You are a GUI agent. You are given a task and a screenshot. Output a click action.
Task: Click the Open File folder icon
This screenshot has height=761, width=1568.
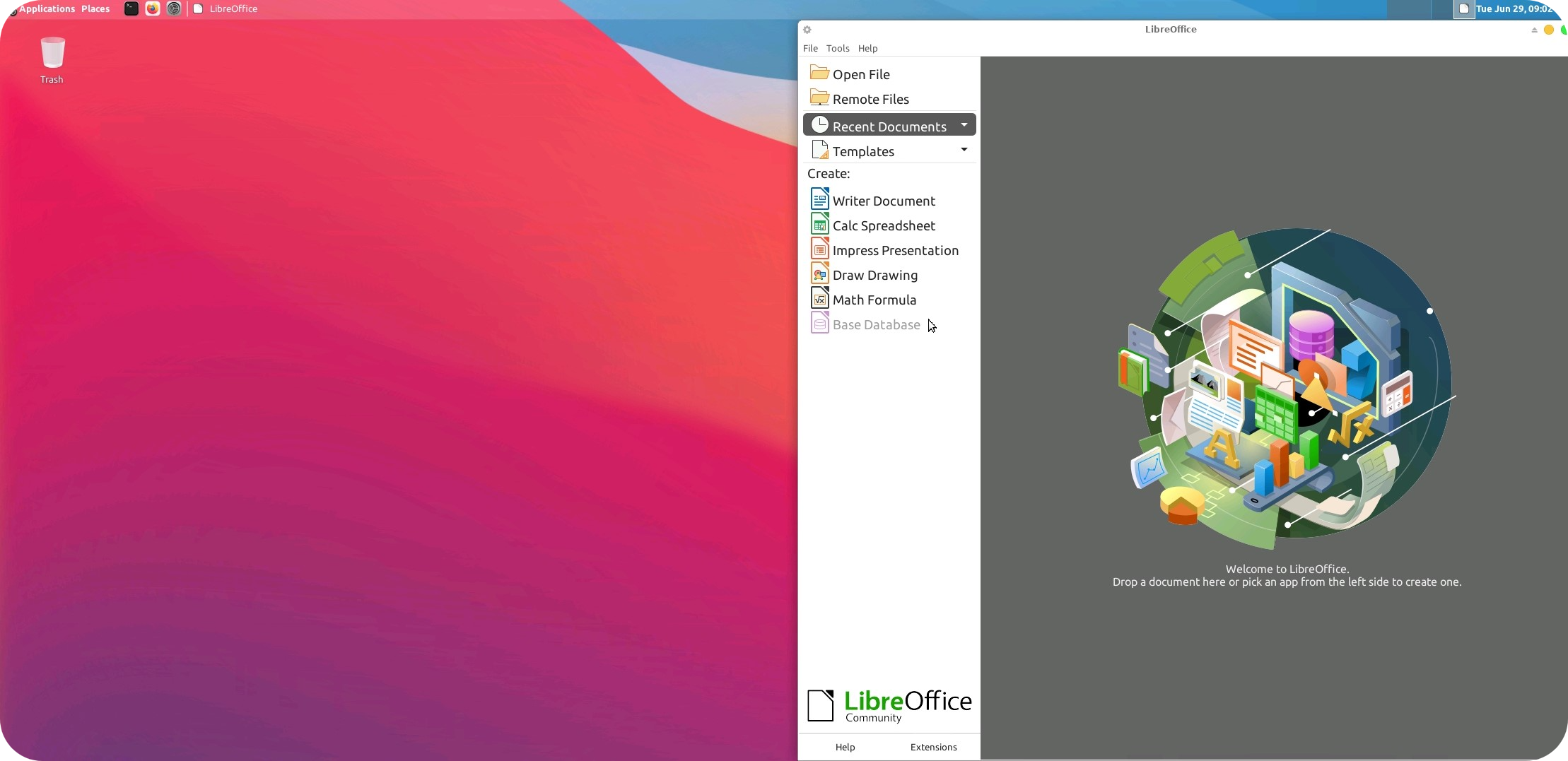tap(819, 73)
